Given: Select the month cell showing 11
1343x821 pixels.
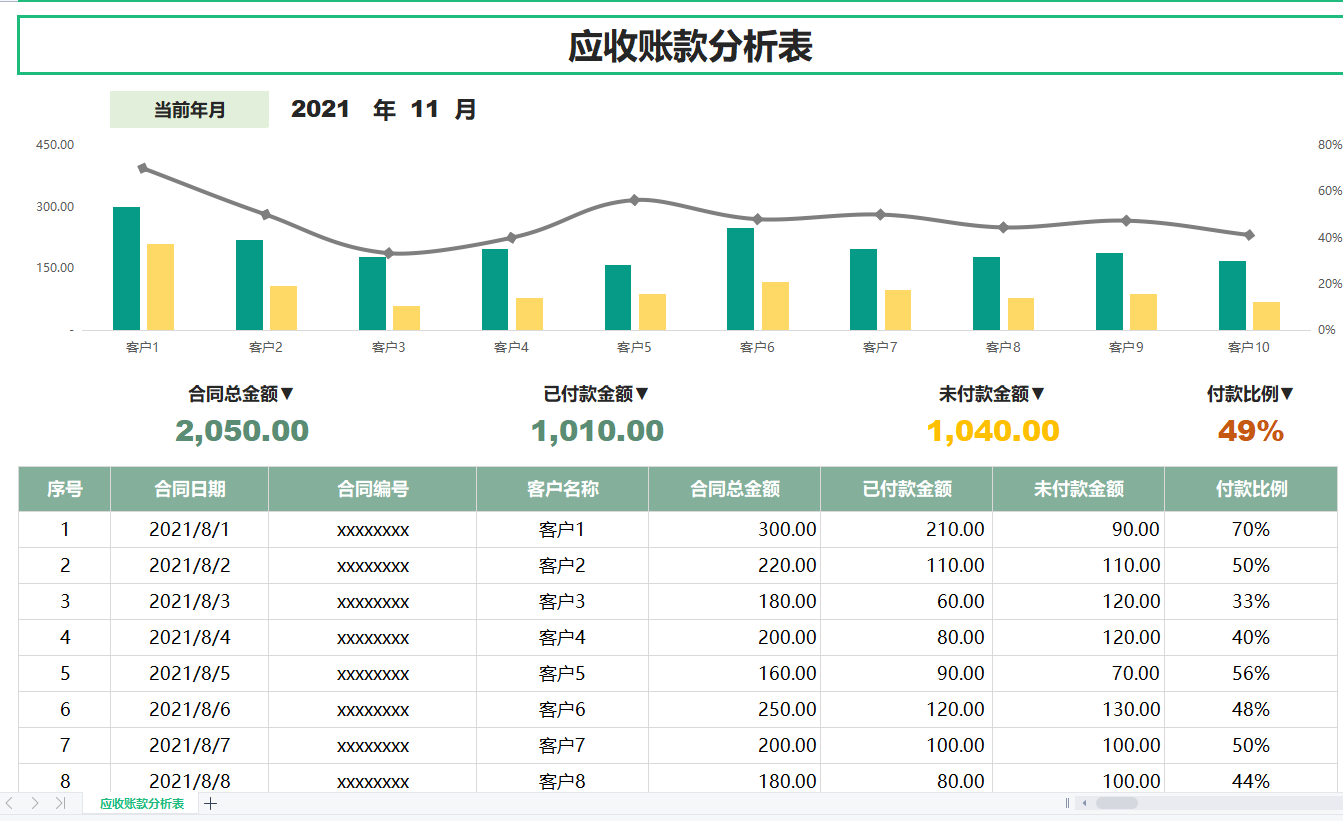Looking at the screenshot, I should point(425,108).
